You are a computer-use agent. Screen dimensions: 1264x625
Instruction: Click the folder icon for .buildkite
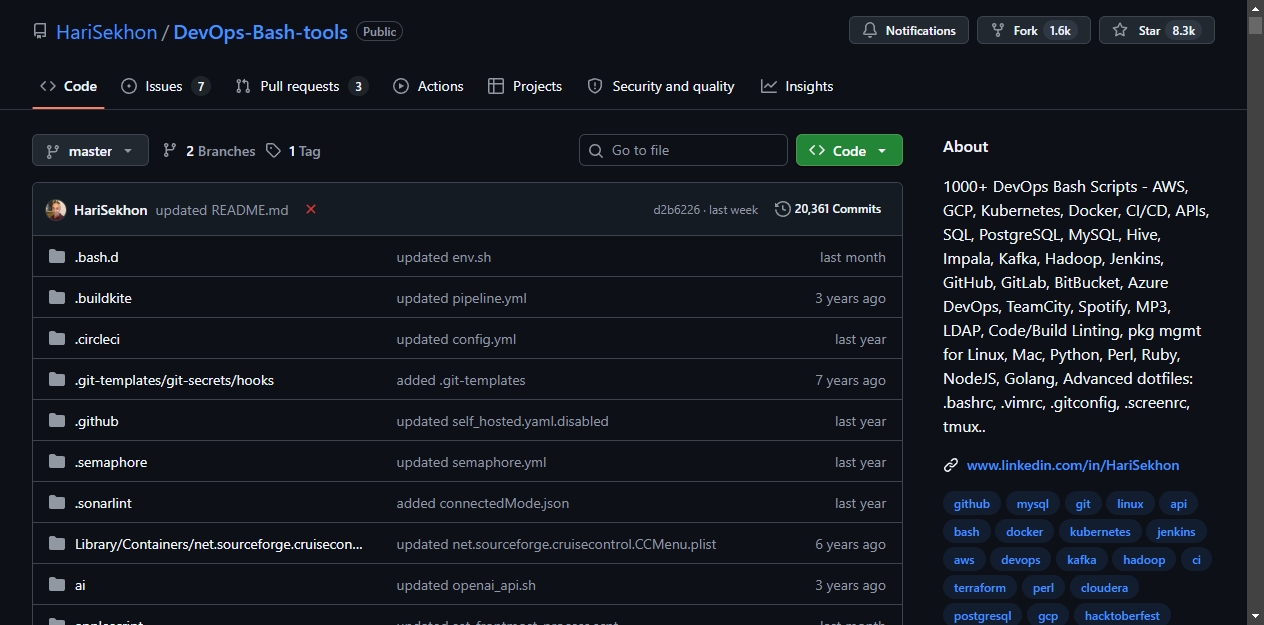click(x=57, y=298)
